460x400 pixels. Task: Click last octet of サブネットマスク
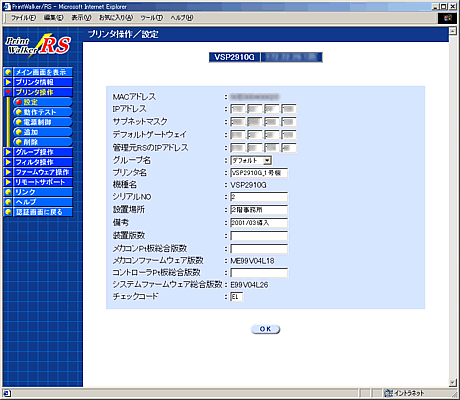(x=289, y=122)
